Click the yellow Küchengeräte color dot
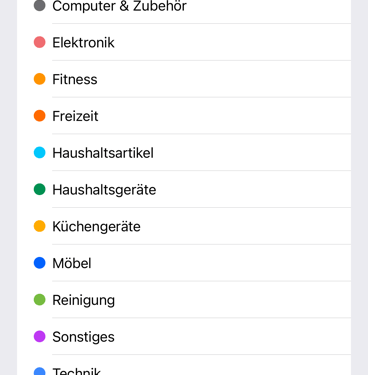 [40, 226]
